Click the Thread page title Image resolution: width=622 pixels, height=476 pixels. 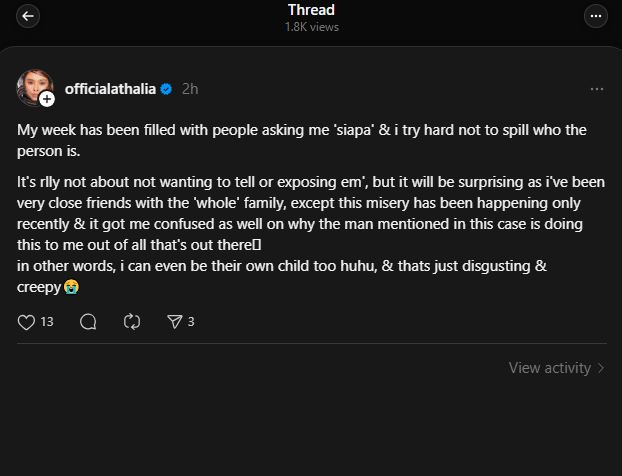311,10
